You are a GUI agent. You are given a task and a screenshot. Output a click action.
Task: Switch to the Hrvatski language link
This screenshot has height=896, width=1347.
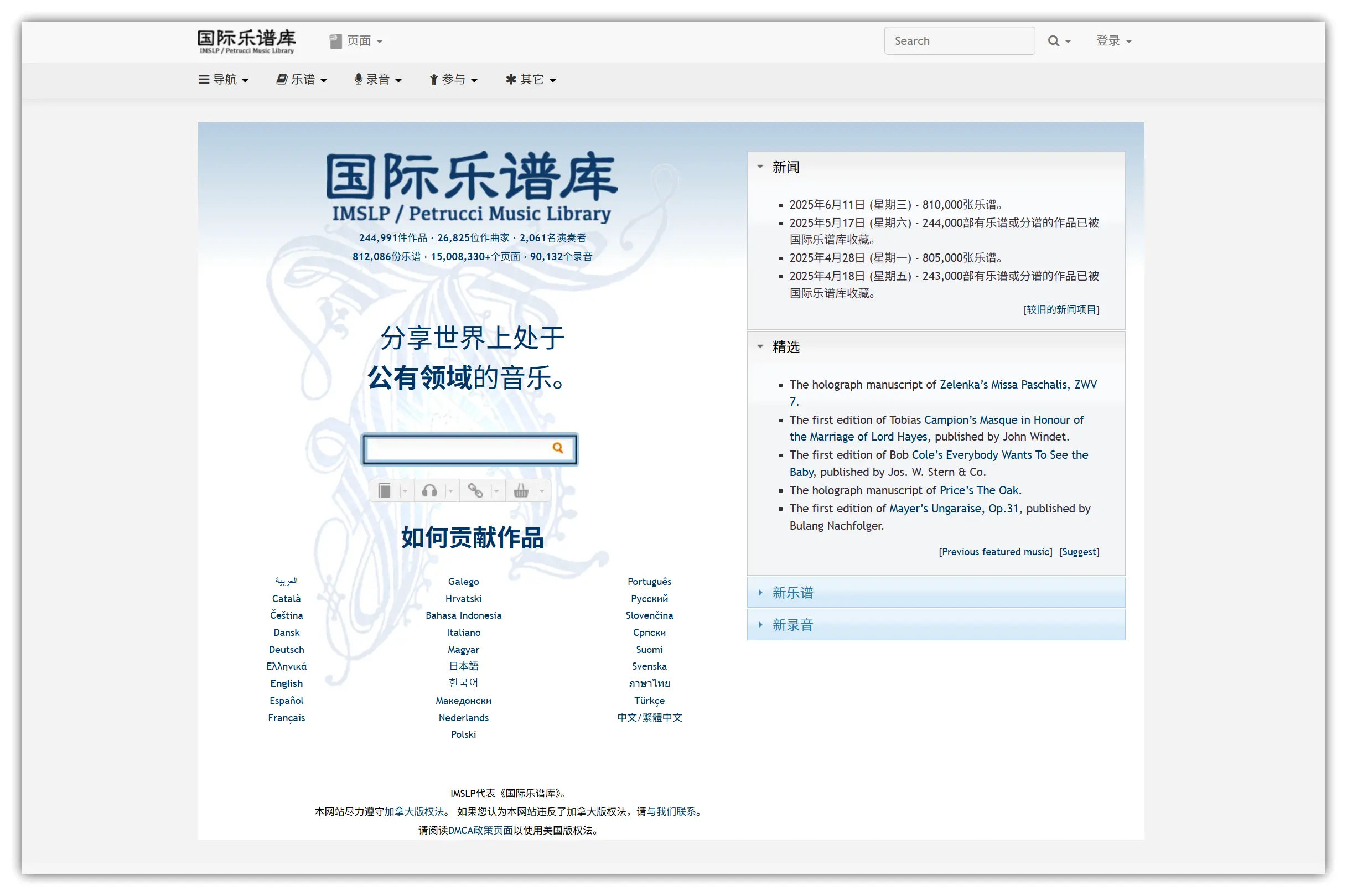(463, 599)
